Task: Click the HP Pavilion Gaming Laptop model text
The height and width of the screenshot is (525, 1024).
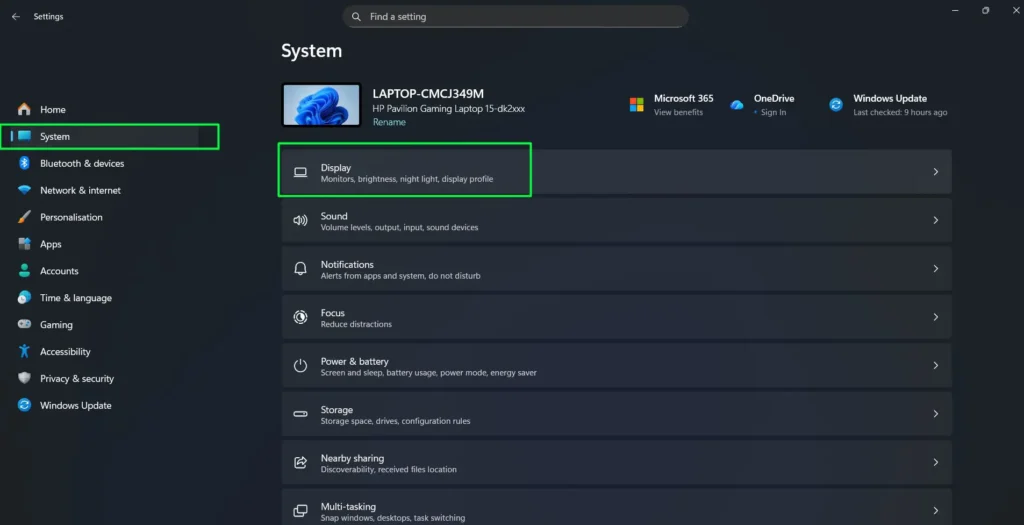Action: [x=449, y=109]
